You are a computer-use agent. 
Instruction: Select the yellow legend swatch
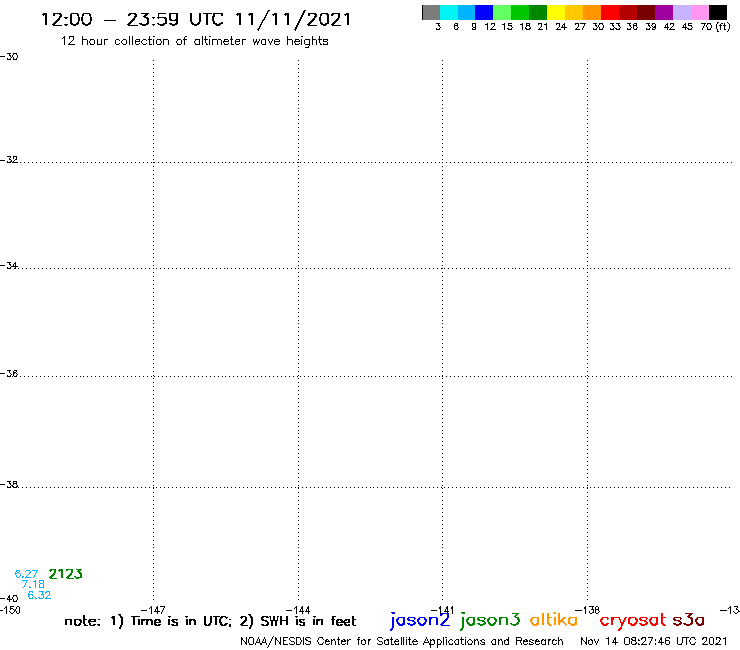556,12
